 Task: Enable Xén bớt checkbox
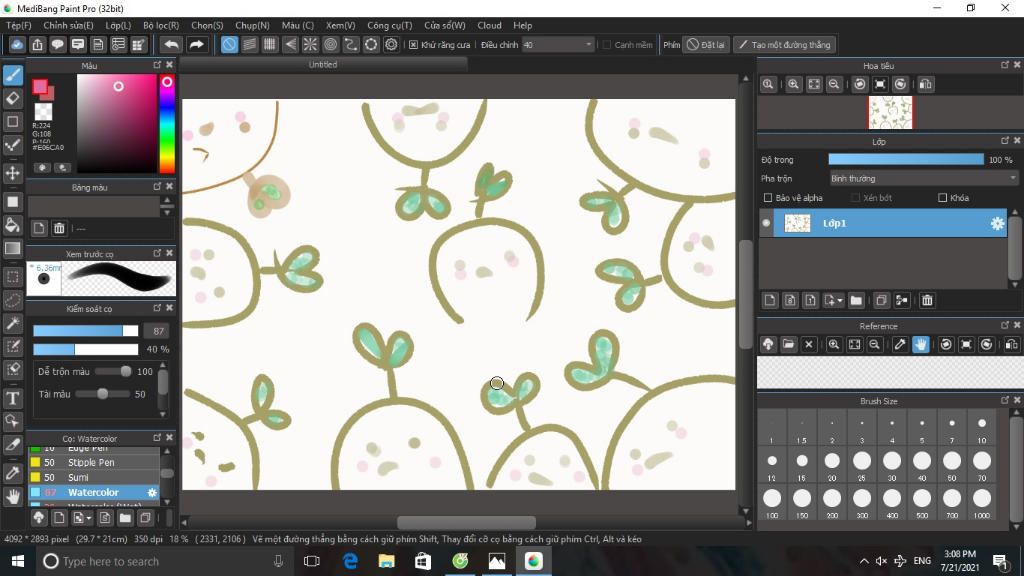tap(856, 197)
